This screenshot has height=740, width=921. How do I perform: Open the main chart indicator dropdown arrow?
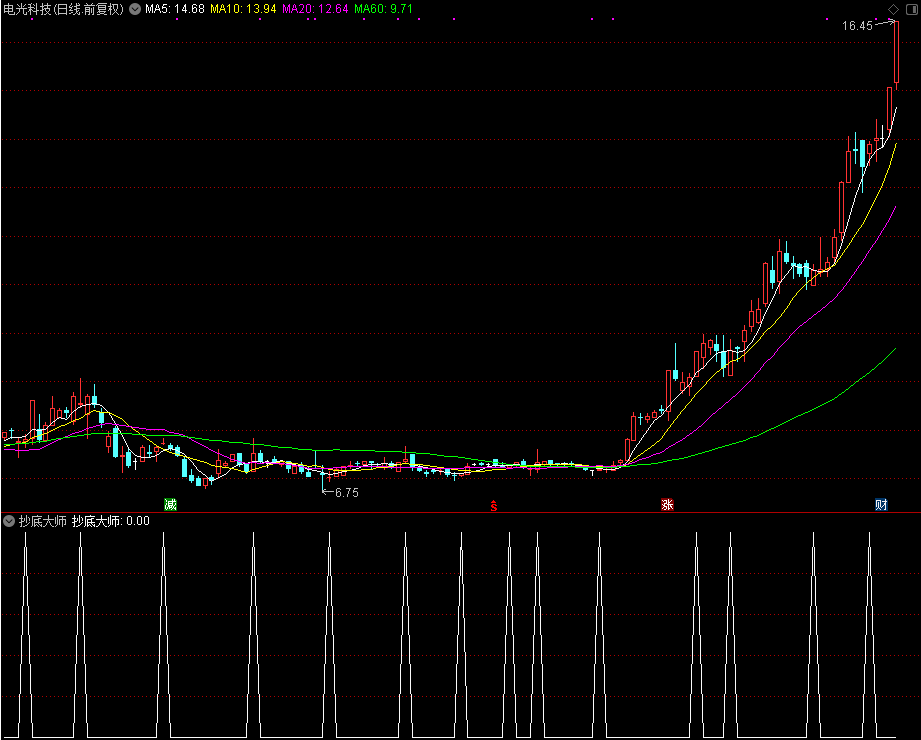[135, 9]
